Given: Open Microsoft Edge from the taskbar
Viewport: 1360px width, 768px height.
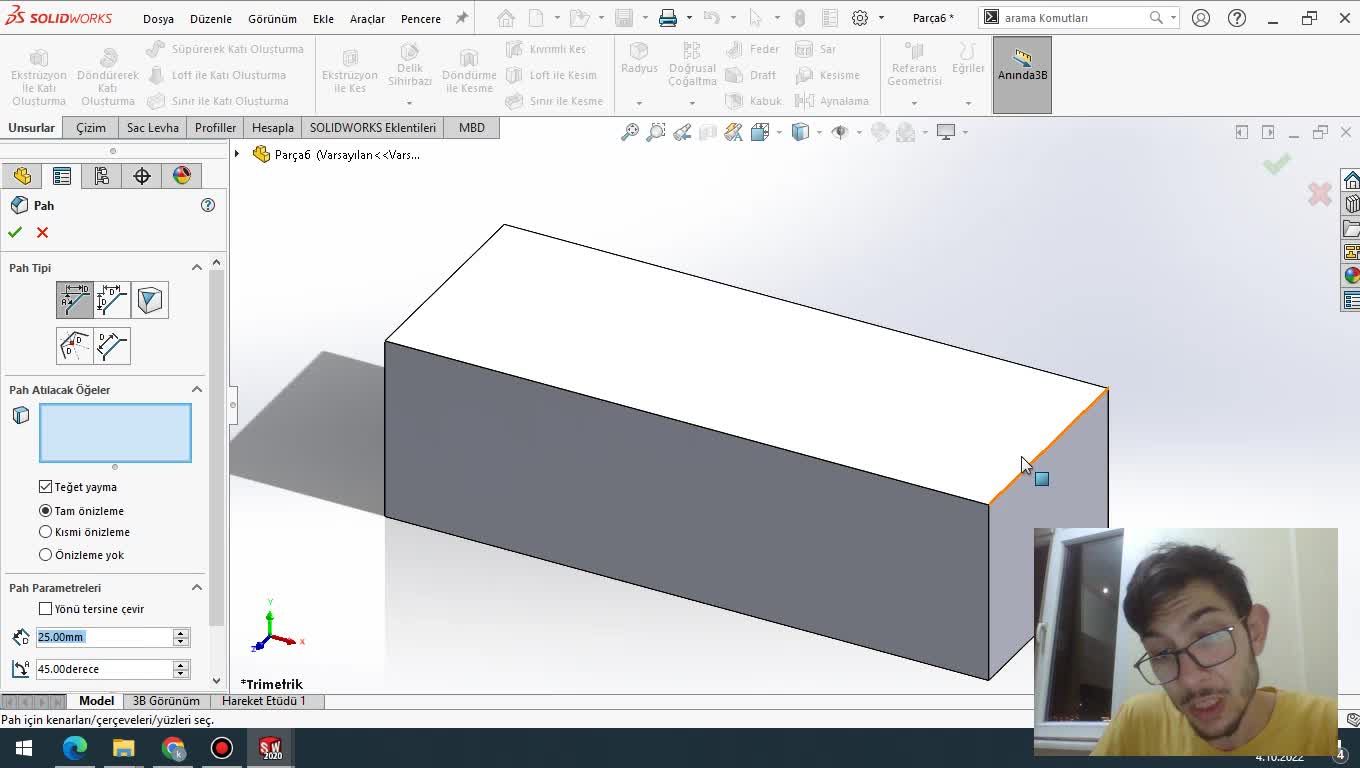Looking at the screenshot, I should click(75, 748).
